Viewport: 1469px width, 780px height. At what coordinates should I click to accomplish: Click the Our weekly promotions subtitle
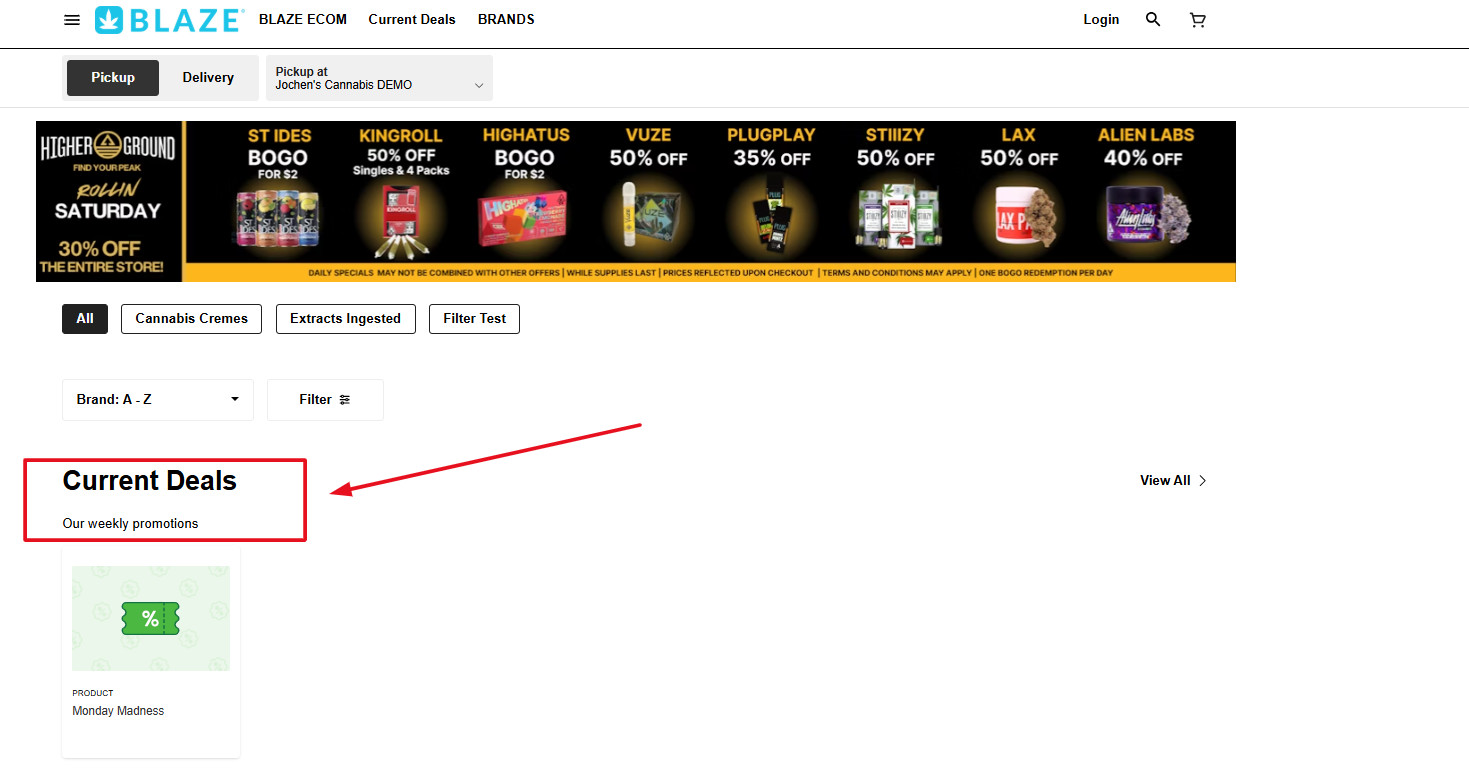[x=130, y=524]
